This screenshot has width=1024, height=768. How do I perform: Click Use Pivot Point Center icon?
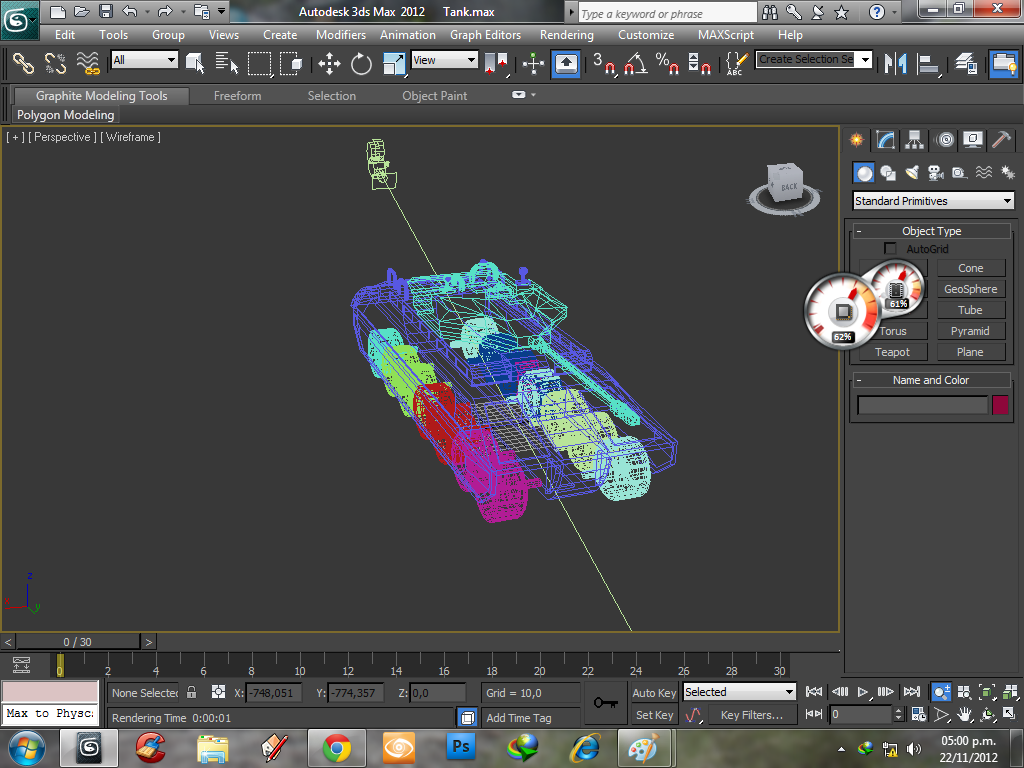tap(496, 63)
